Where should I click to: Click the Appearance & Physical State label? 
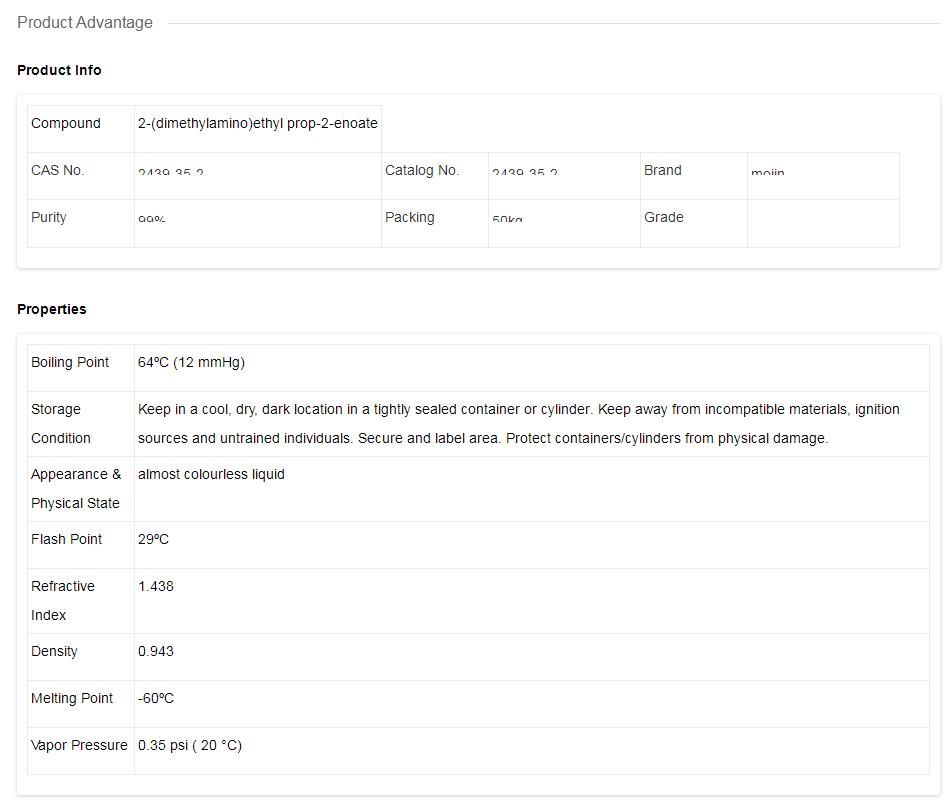coord(76,488)
